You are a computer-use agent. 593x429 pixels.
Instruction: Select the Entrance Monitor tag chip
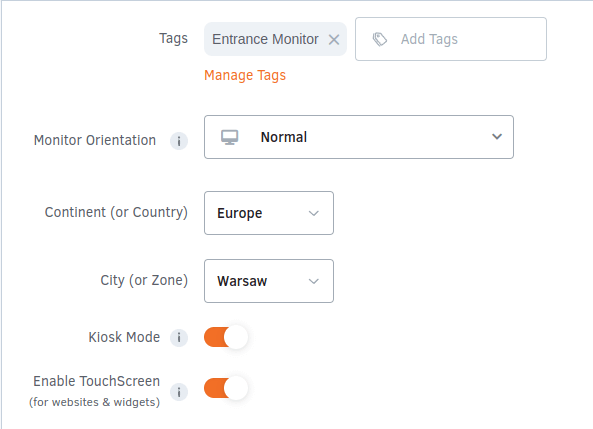(x=275, y=39)
